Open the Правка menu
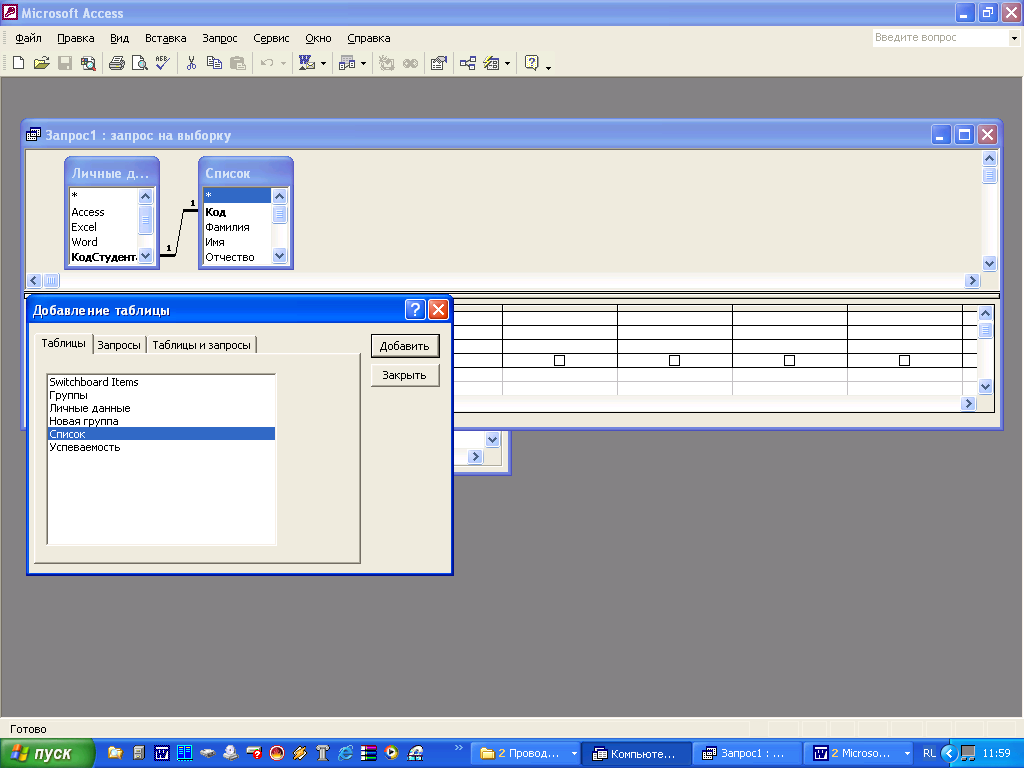 click(76, 38)
